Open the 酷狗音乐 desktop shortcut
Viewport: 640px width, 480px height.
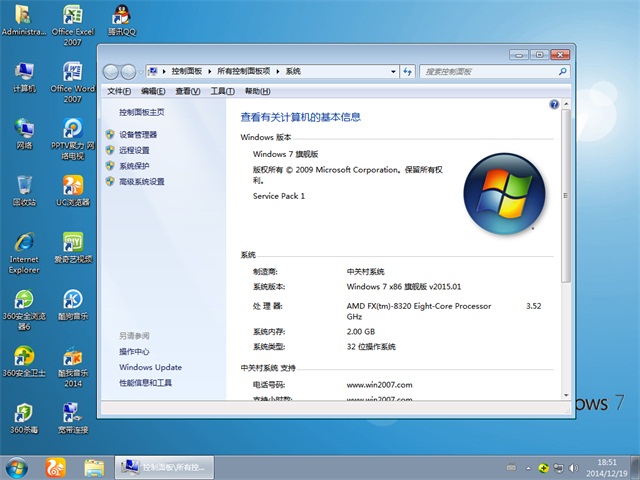pyautogui.click(x=73, y=305)
